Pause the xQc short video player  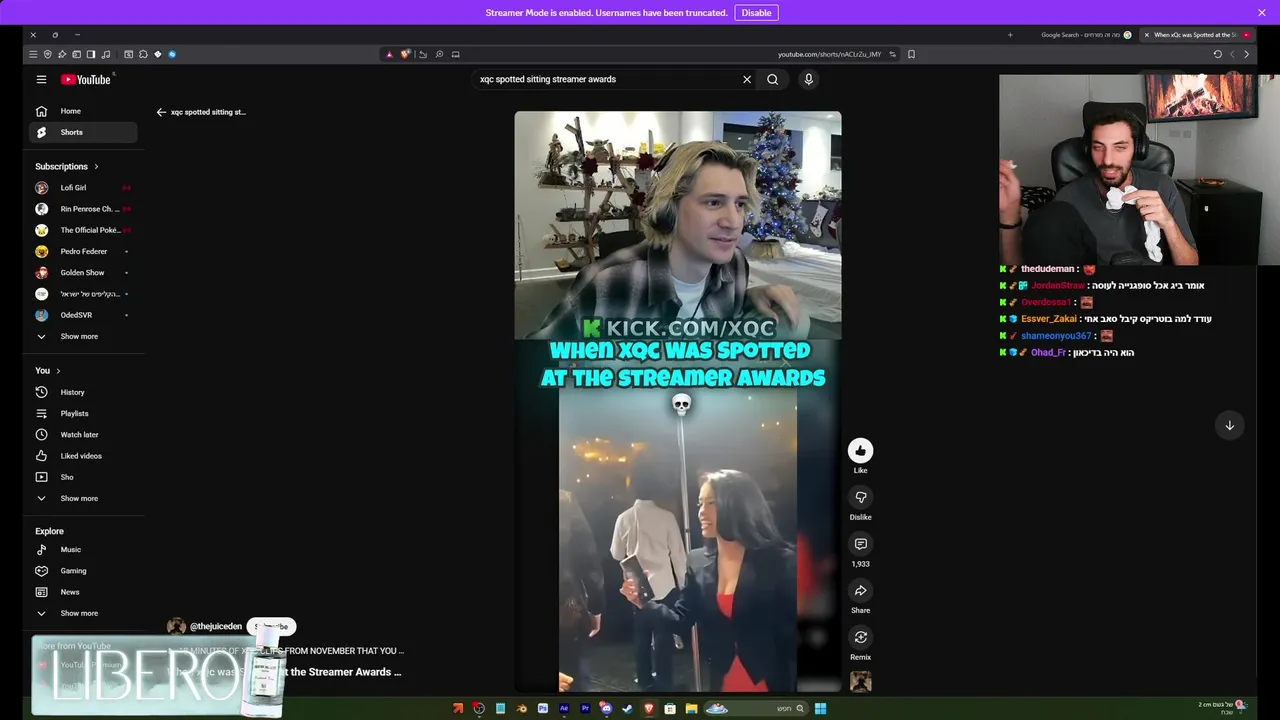coord(678,400)
